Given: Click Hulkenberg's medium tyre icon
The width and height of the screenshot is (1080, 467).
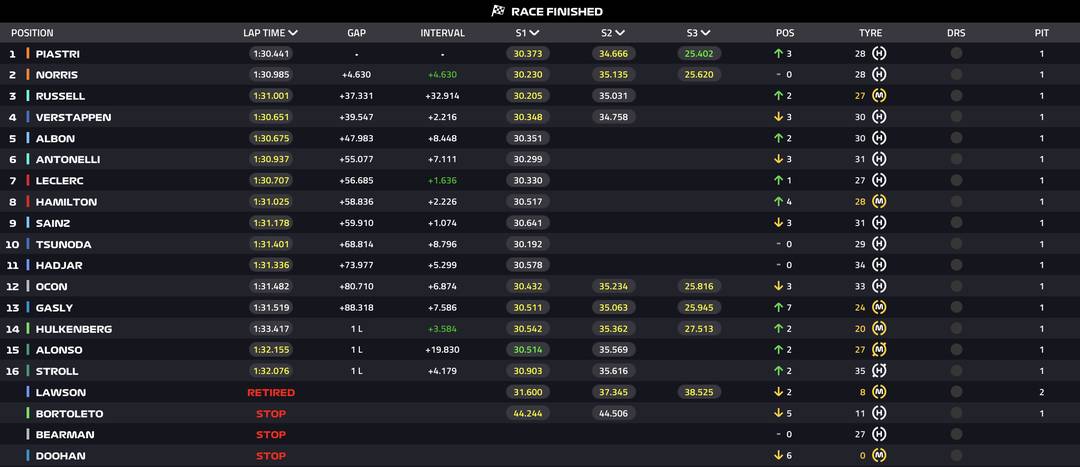Looking at the screenshot, I should coord(879,329).
